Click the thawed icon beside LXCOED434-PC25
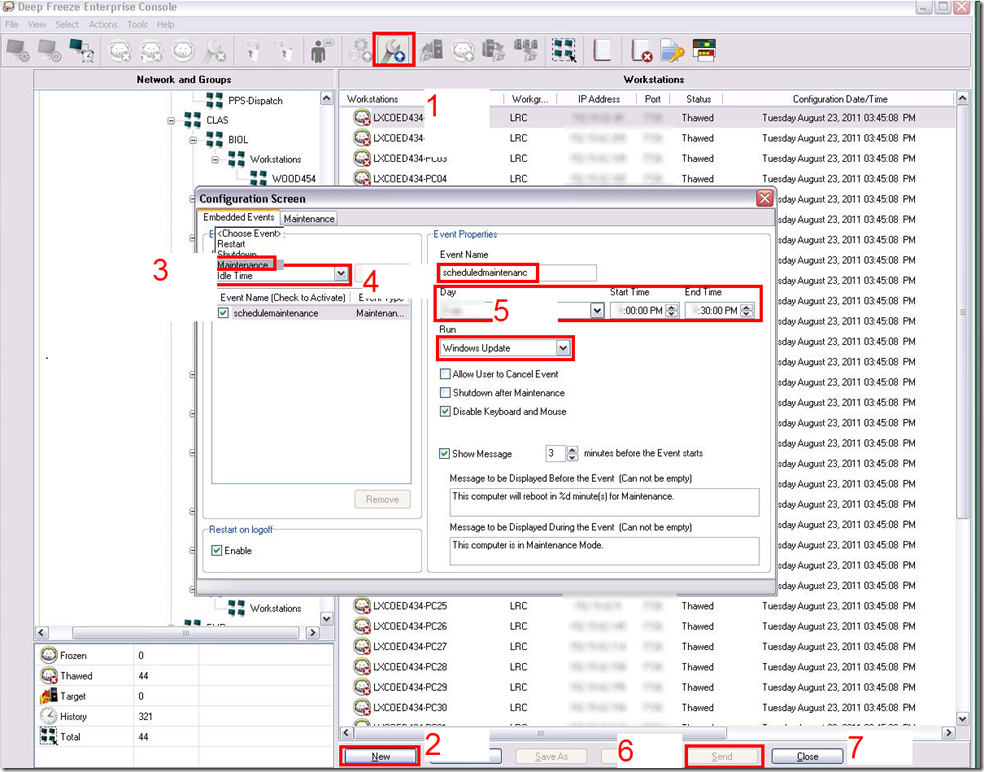Screen dimensions: 984x772 pyautogui.click(x=361, y=606)
